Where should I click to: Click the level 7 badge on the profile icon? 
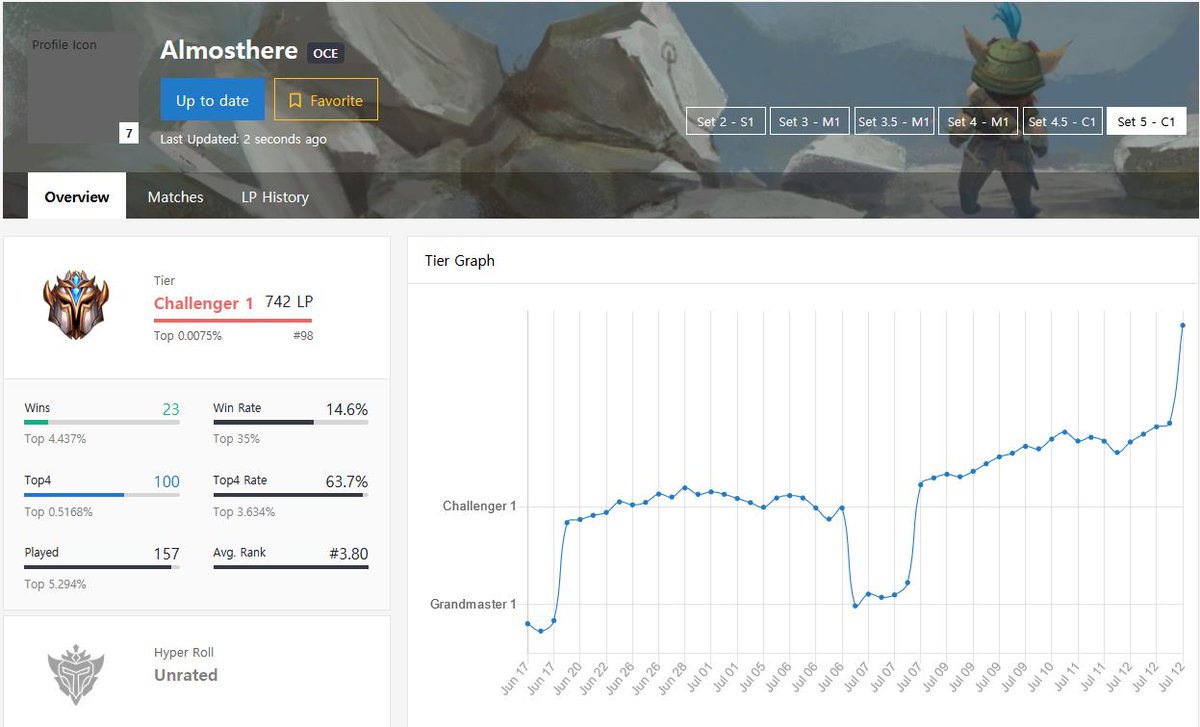point(128,133)
